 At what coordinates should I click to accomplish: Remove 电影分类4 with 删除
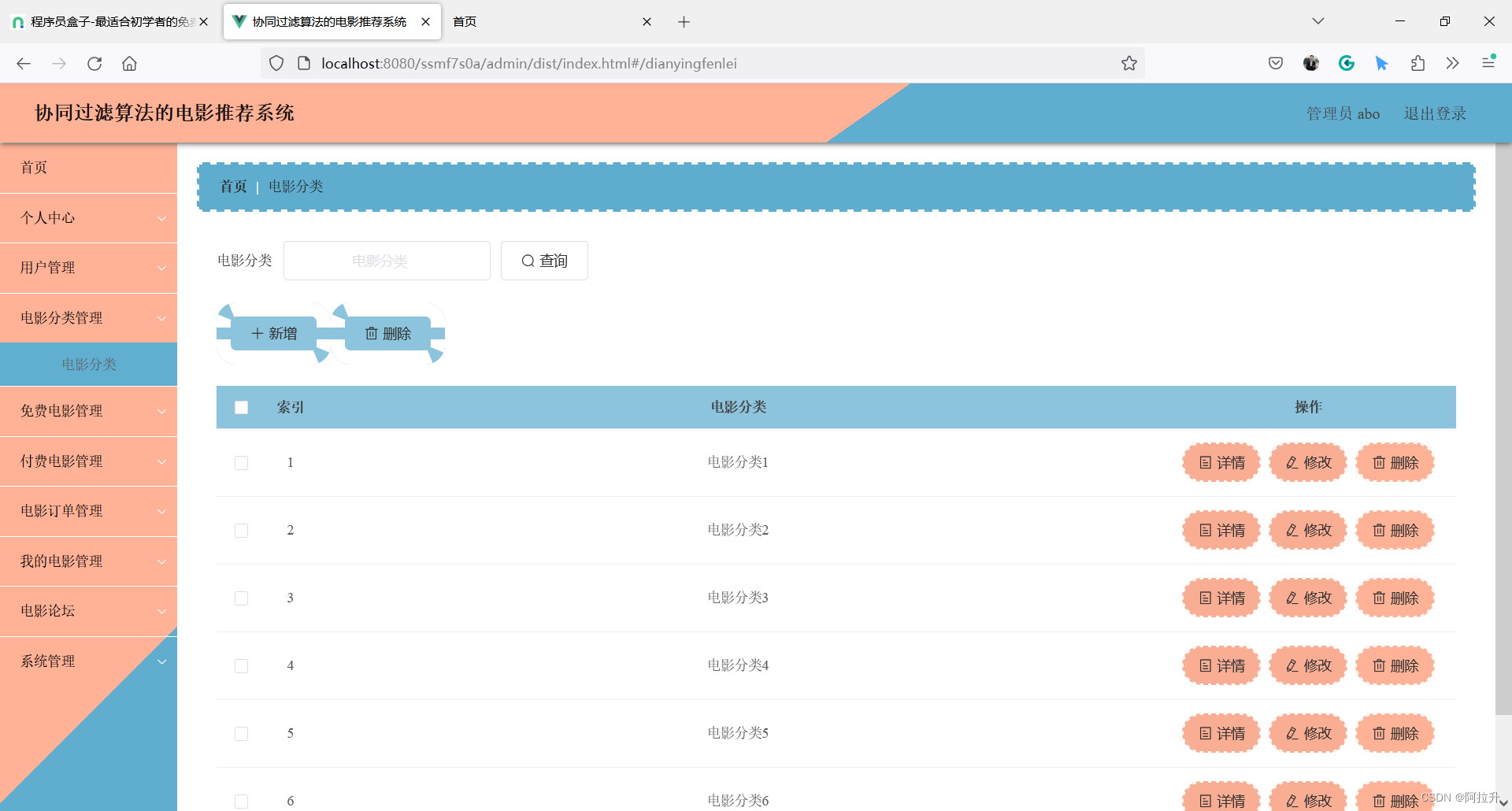pyautogui.click(x=1395, y=666)
